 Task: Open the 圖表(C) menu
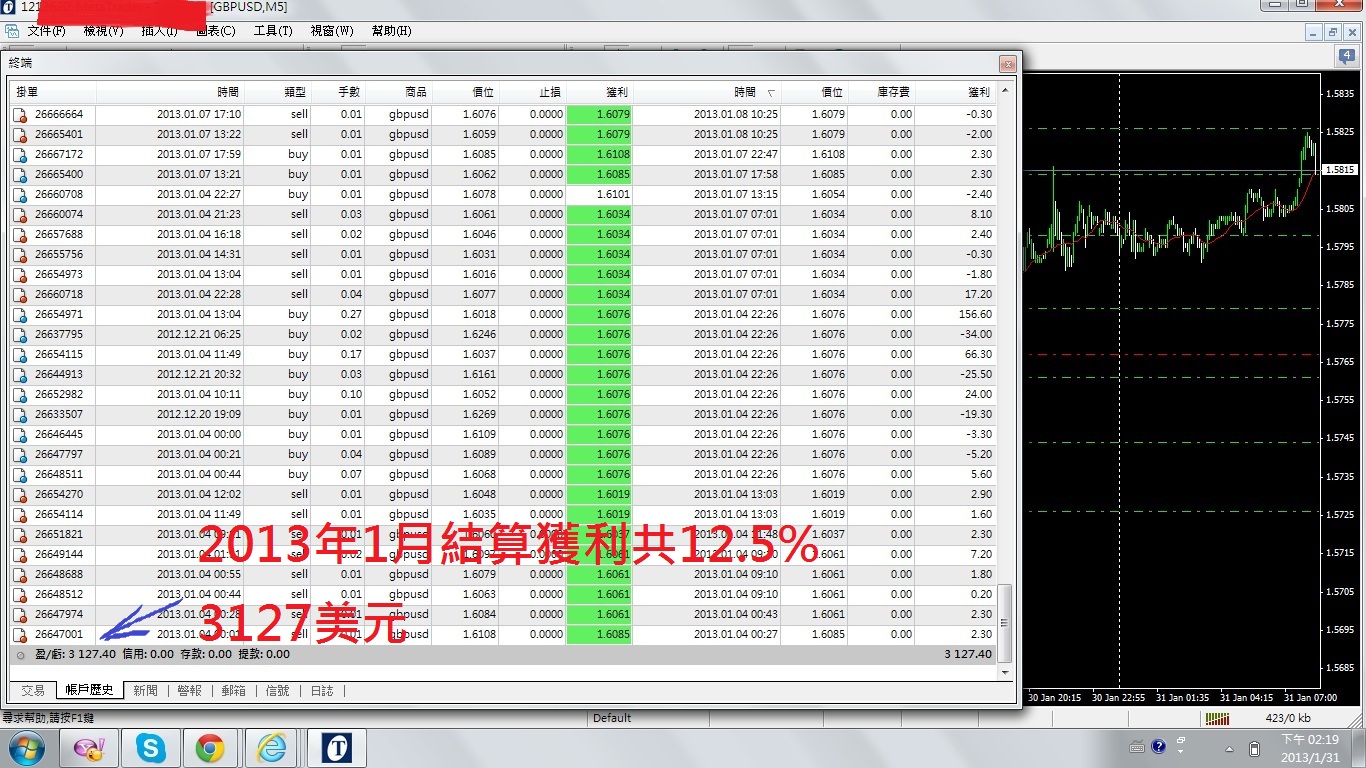coord(215,31)
